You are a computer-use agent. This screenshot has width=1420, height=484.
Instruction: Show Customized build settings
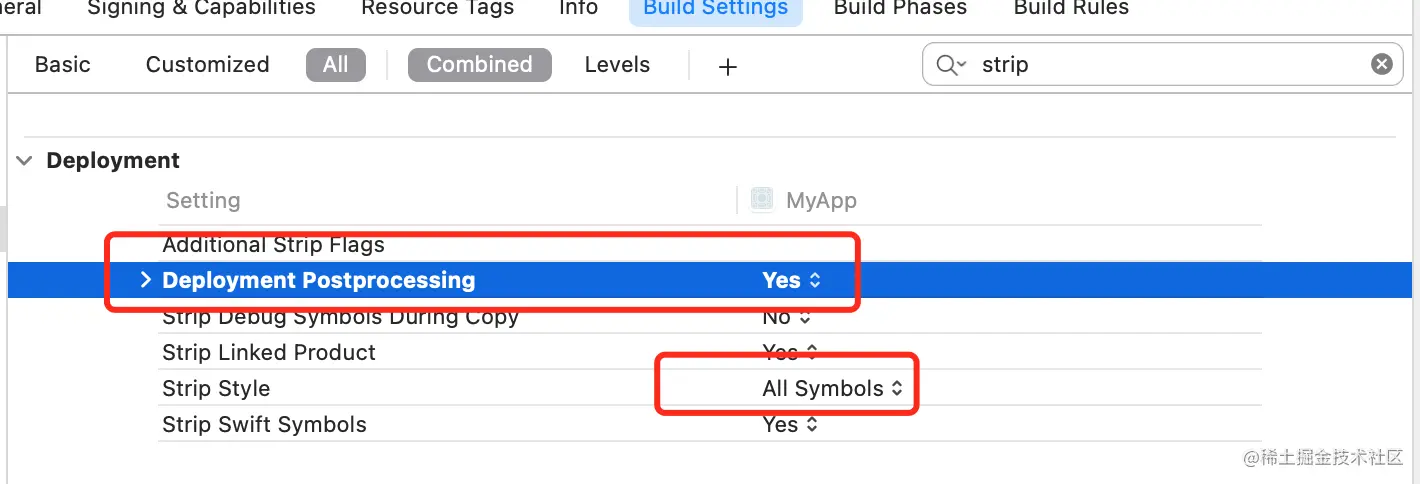click(207, 65)
